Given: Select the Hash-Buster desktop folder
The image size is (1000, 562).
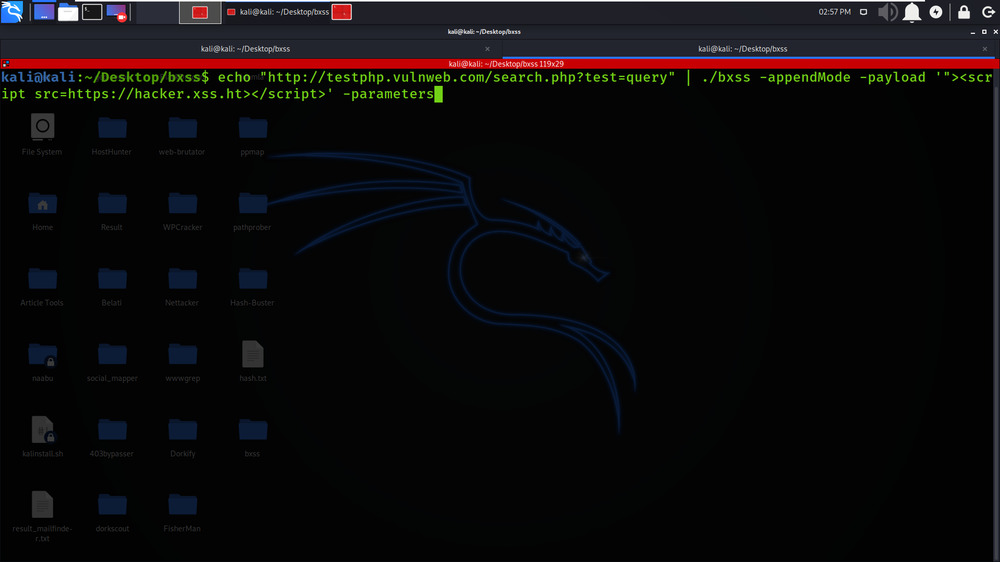Looking at the screenshot, I should coord(253,286).
